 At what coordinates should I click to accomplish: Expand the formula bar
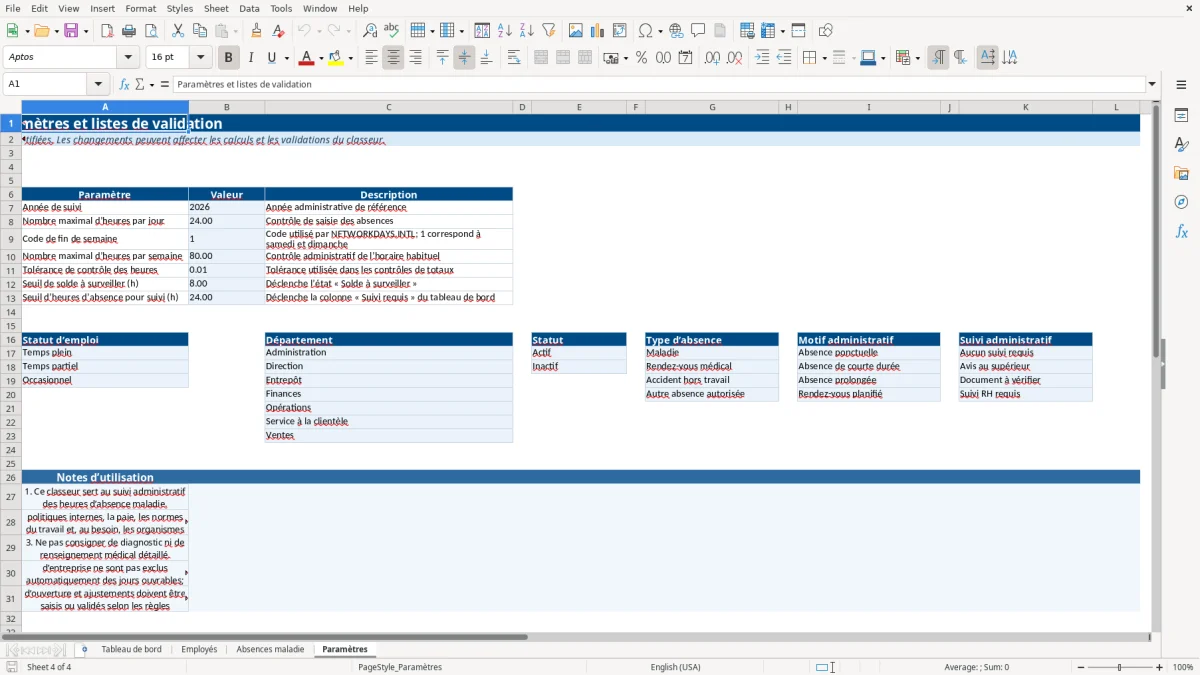(x=1152, y=84)
